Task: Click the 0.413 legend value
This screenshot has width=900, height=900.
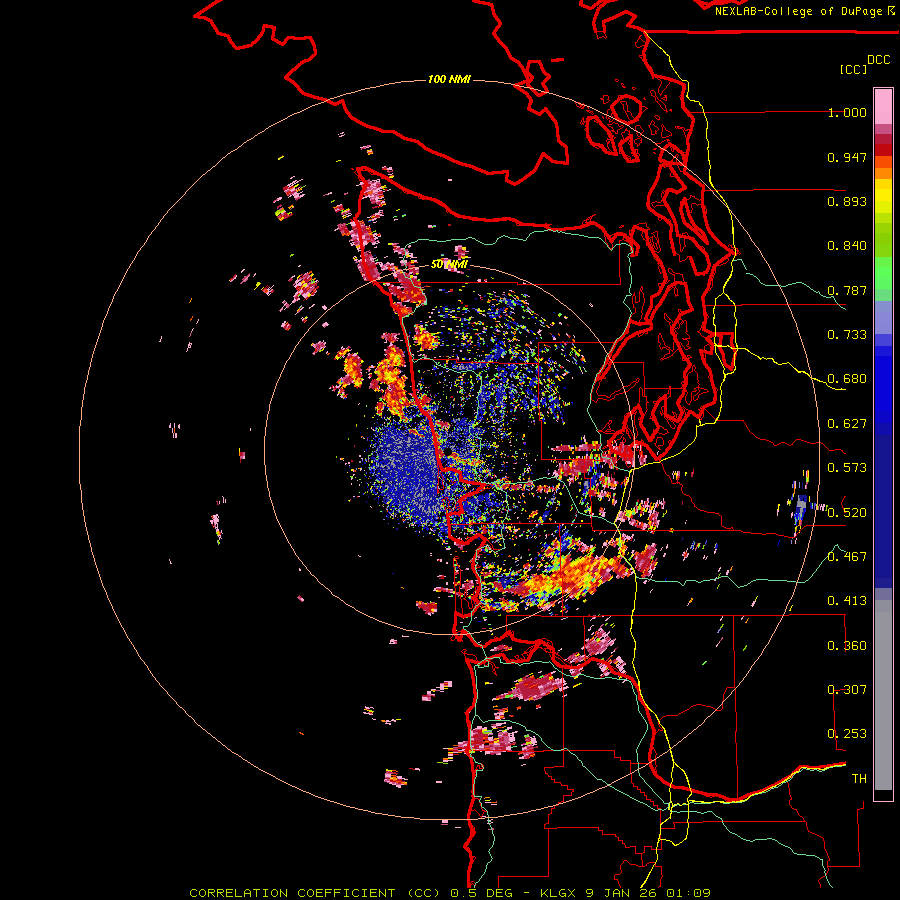Action: click(x=847, y=601)
